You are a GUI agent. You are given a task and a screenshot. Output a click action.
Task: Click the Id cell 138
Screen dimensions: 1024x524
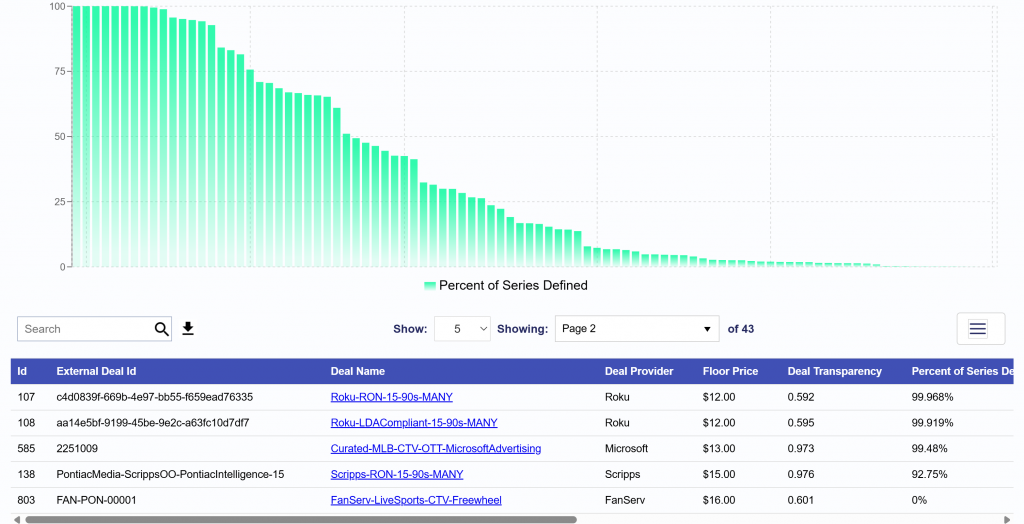click(26, 474)
